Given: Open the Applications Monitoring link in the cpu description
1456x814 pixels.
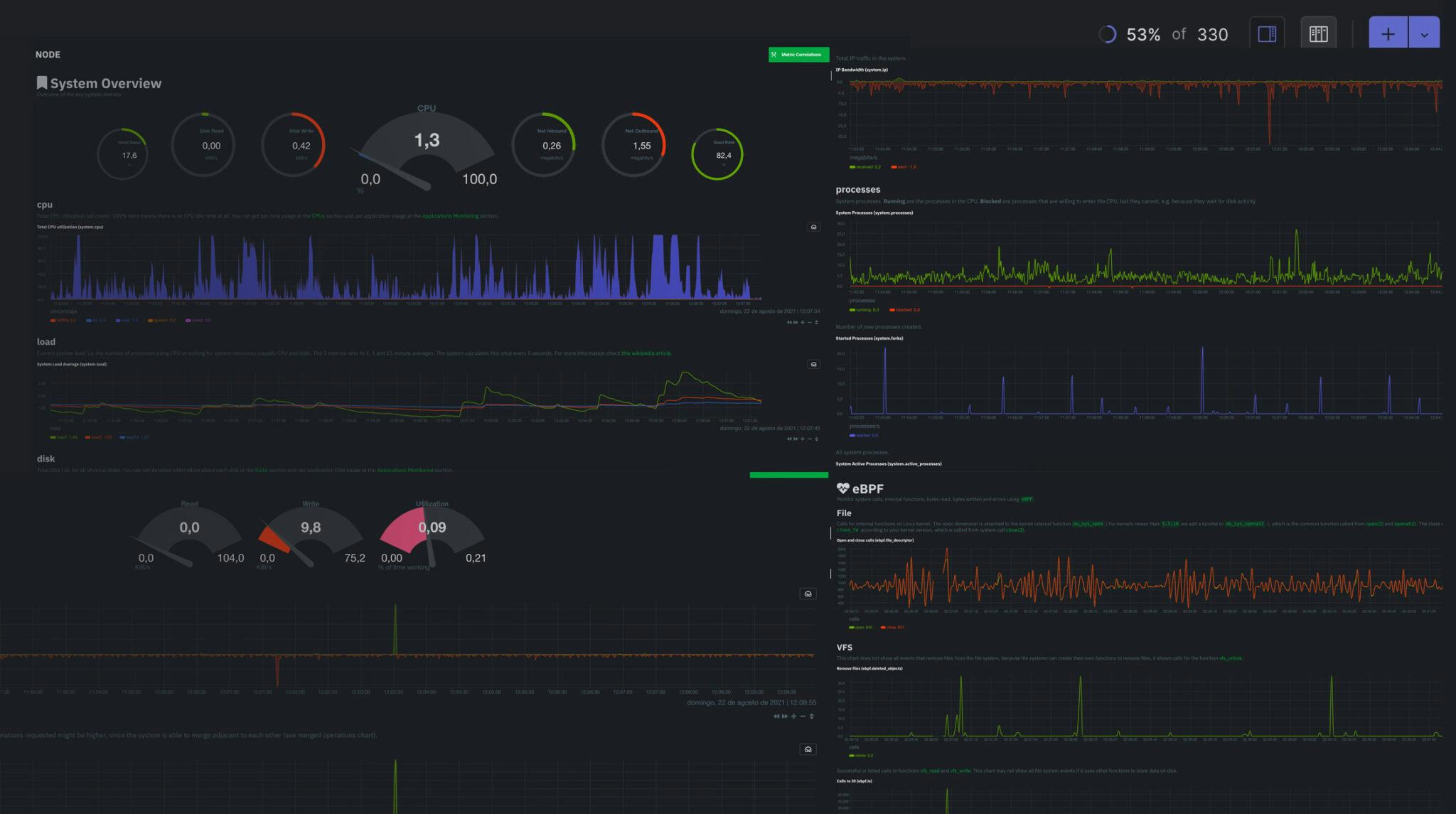Looking at the screenshot, I should pos(450,216).
